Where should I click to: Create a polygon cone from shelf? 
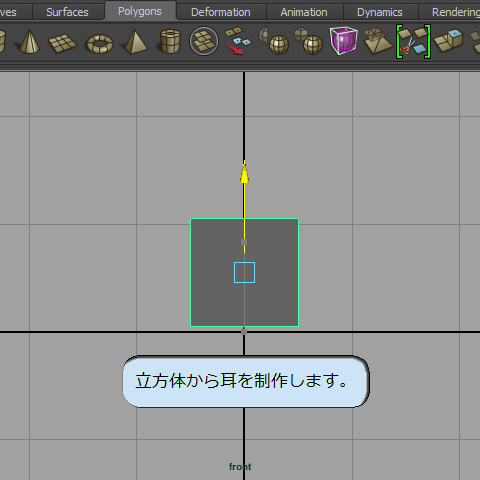pos(29,42)
